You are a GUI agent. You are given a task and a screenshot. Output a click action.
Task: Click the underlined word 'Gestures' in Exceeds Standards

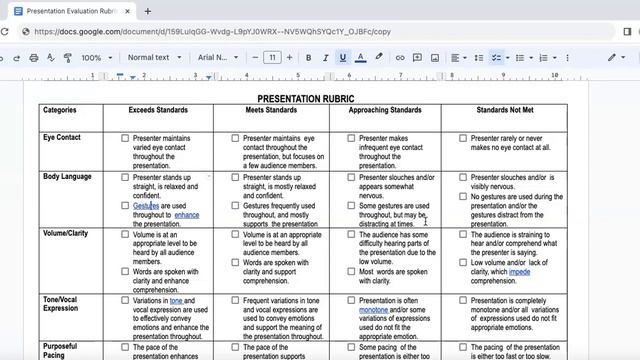pyautogui.click(x=146, y=206)
